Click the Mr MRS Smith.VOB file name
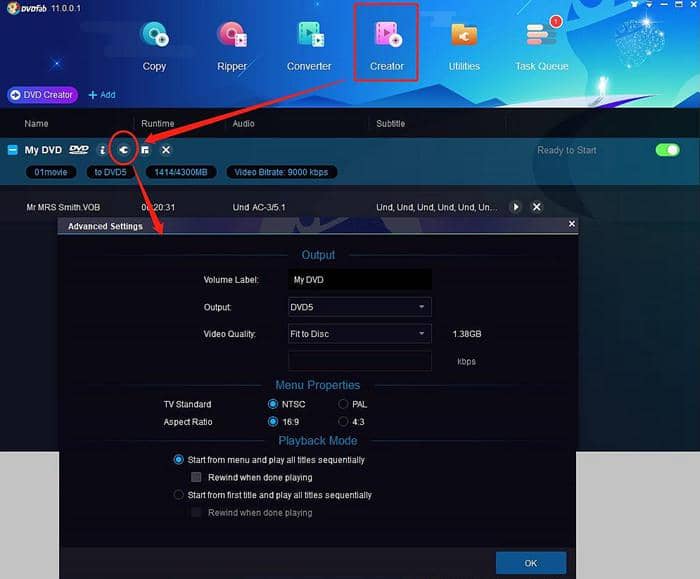This screenshot has width=700, height=579. 63,208
